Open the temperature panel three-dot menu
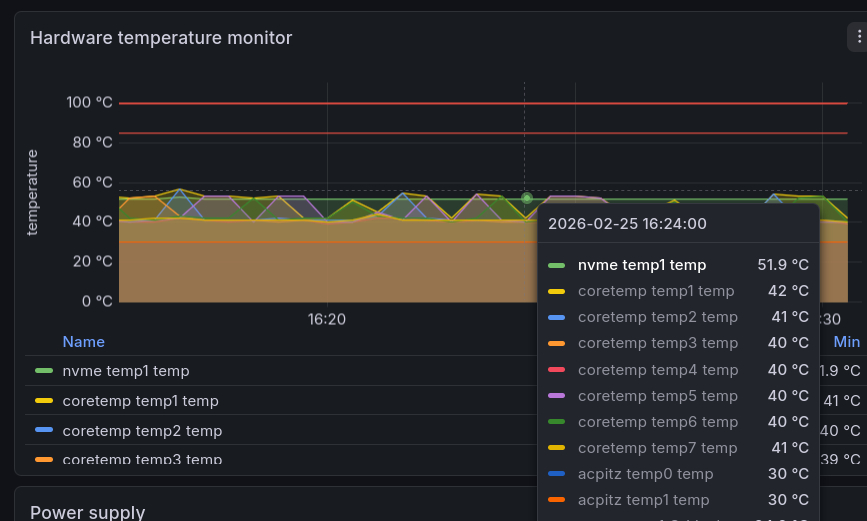This screenshot has width=867, height=521. click(857, 37)
